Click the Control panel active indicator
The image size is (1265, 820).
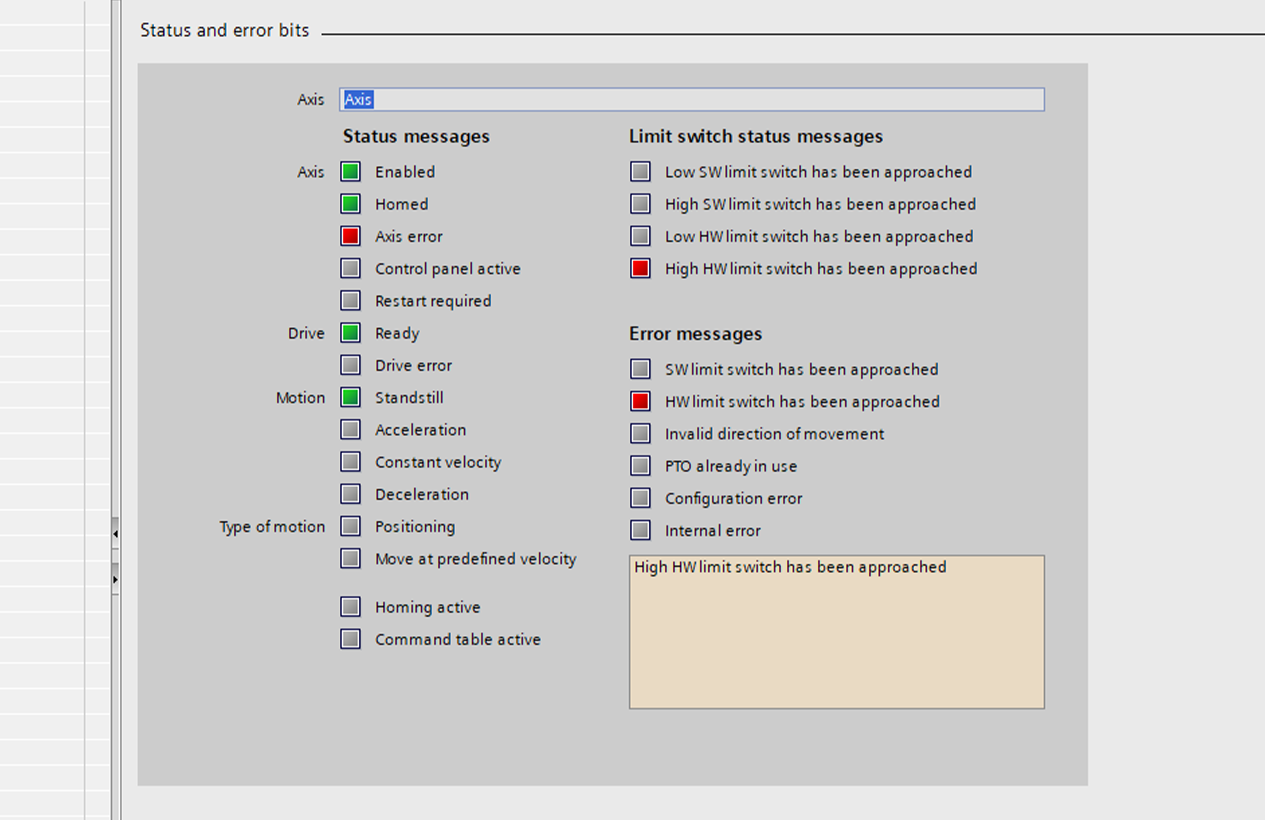point(350,268)
